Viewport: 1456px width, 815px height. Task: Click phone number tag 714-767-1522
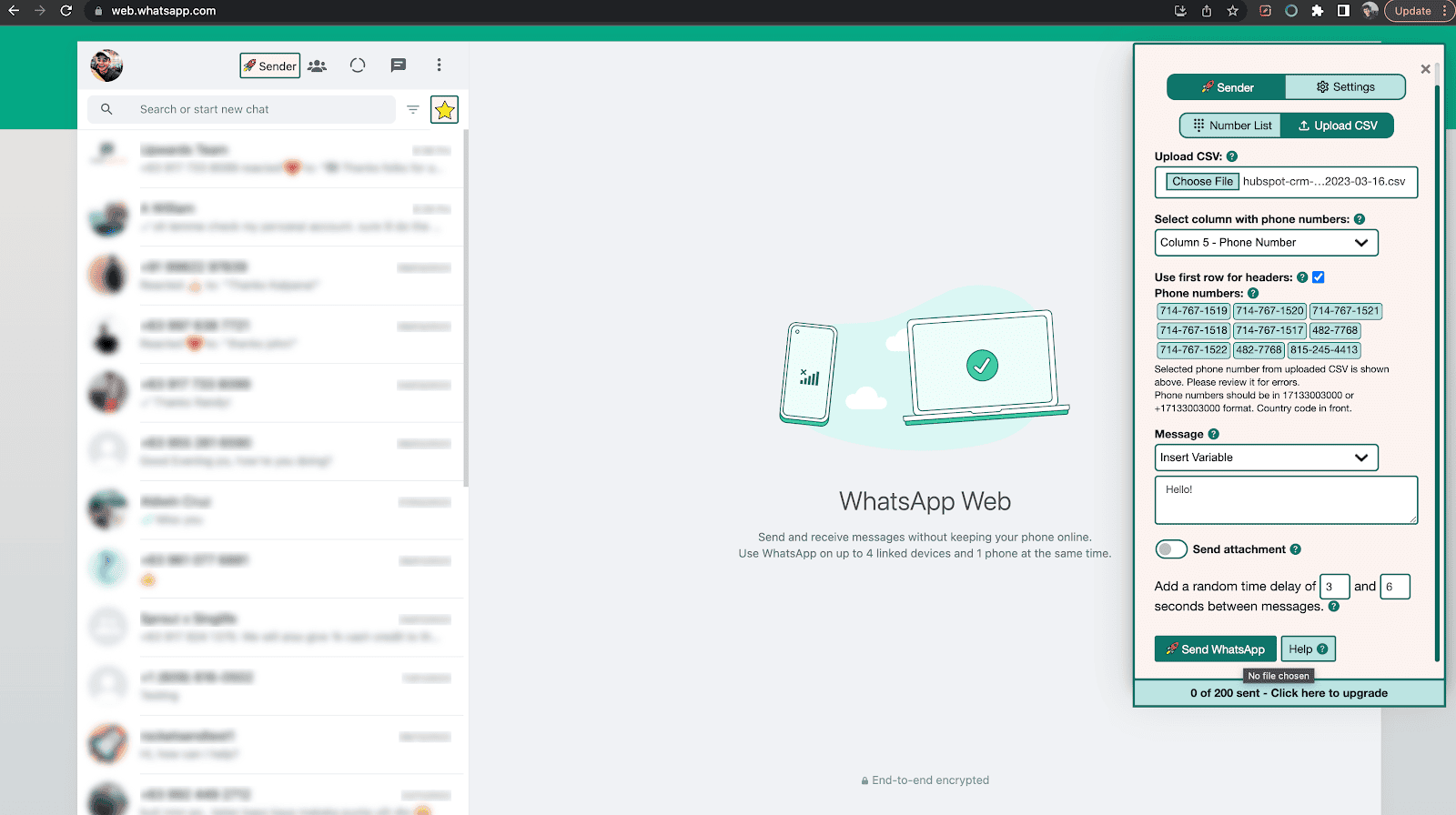[1194, 350]
